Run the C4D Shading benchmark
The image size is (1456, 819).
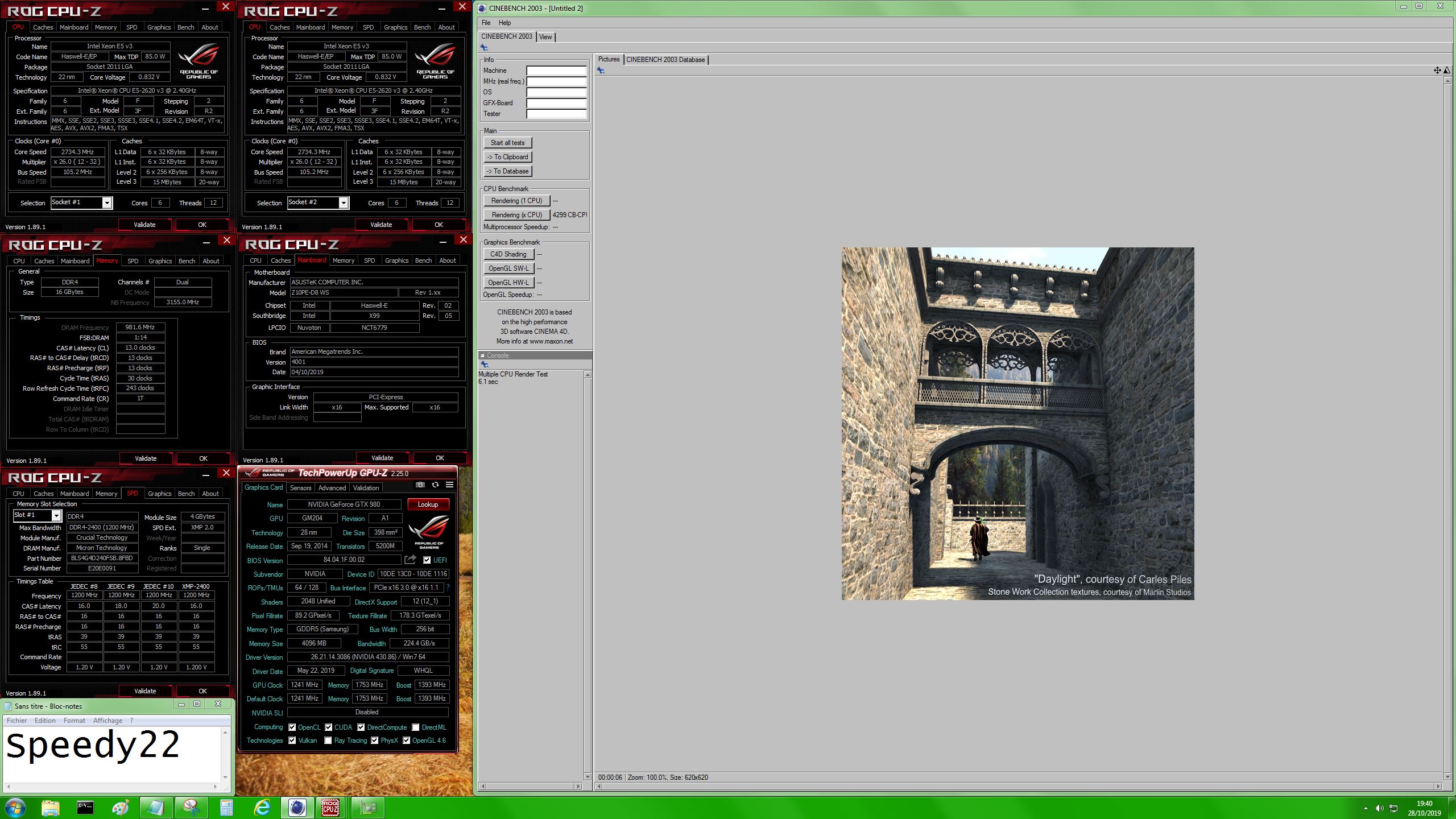pyautogui.click(x=508, y=254)
